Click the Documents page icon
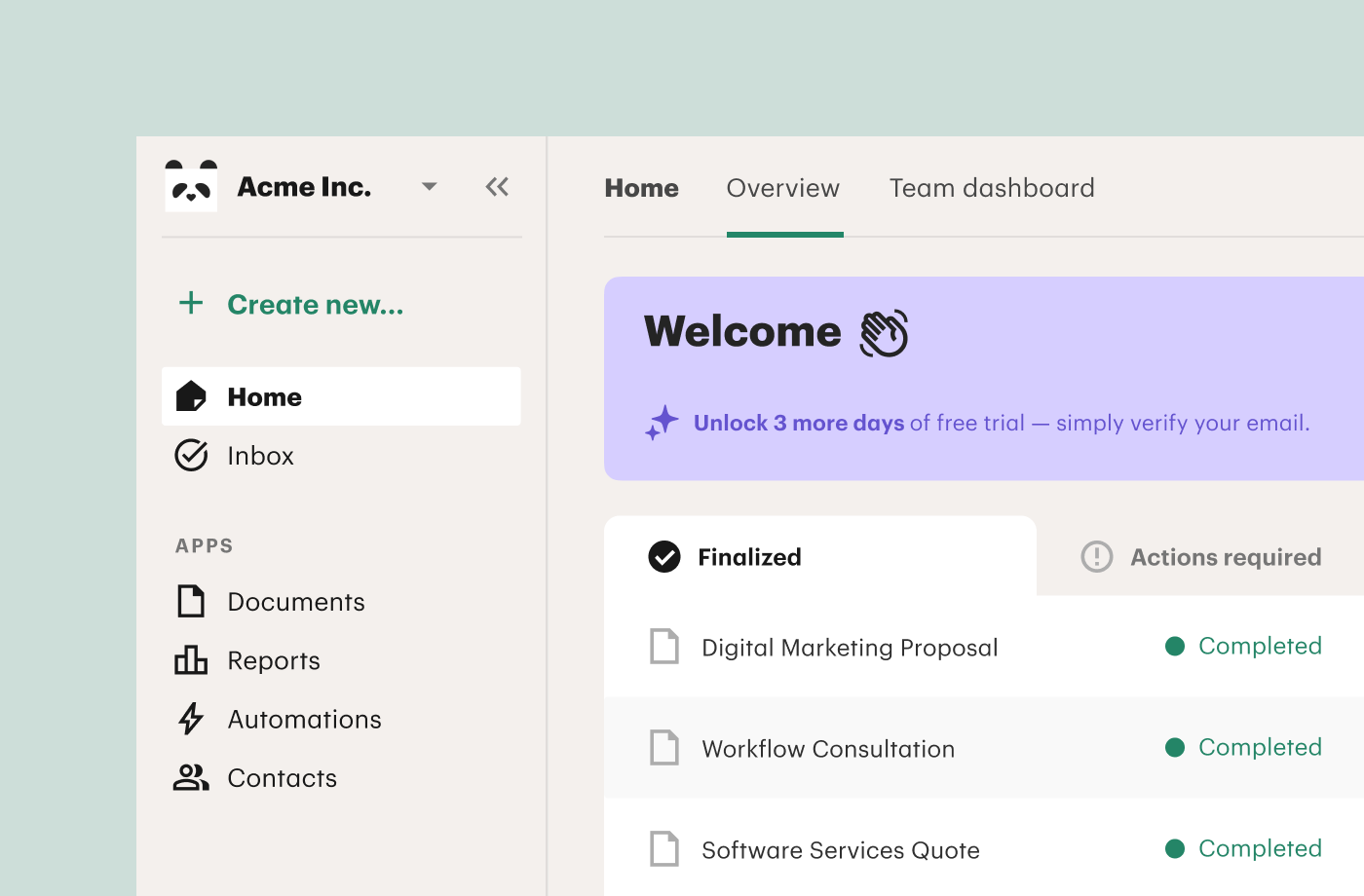Viewport: 1364px width, 896px height. (191, 601)
